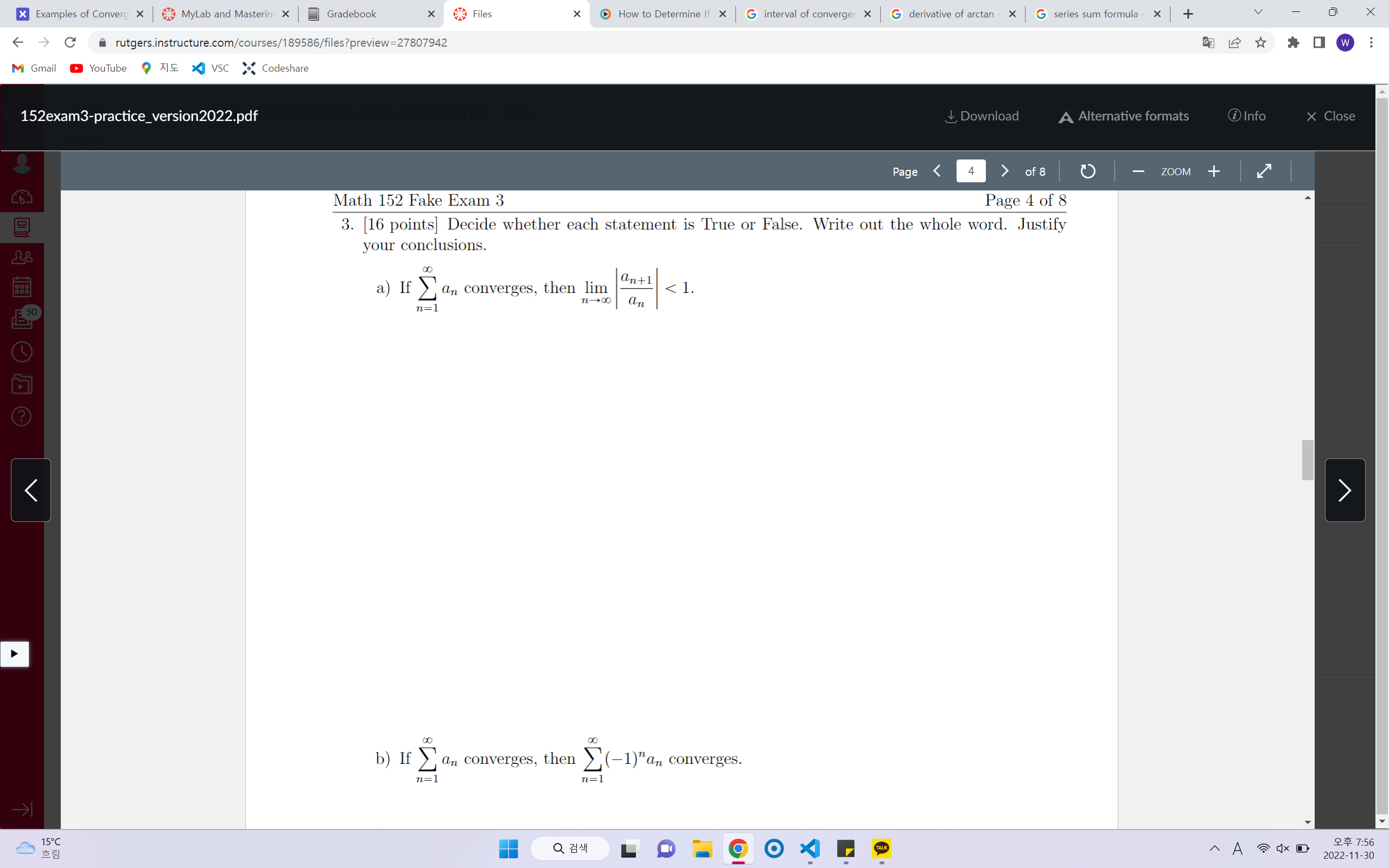Open the Dashboard from the Canvas sidebar

click(21, 197)
